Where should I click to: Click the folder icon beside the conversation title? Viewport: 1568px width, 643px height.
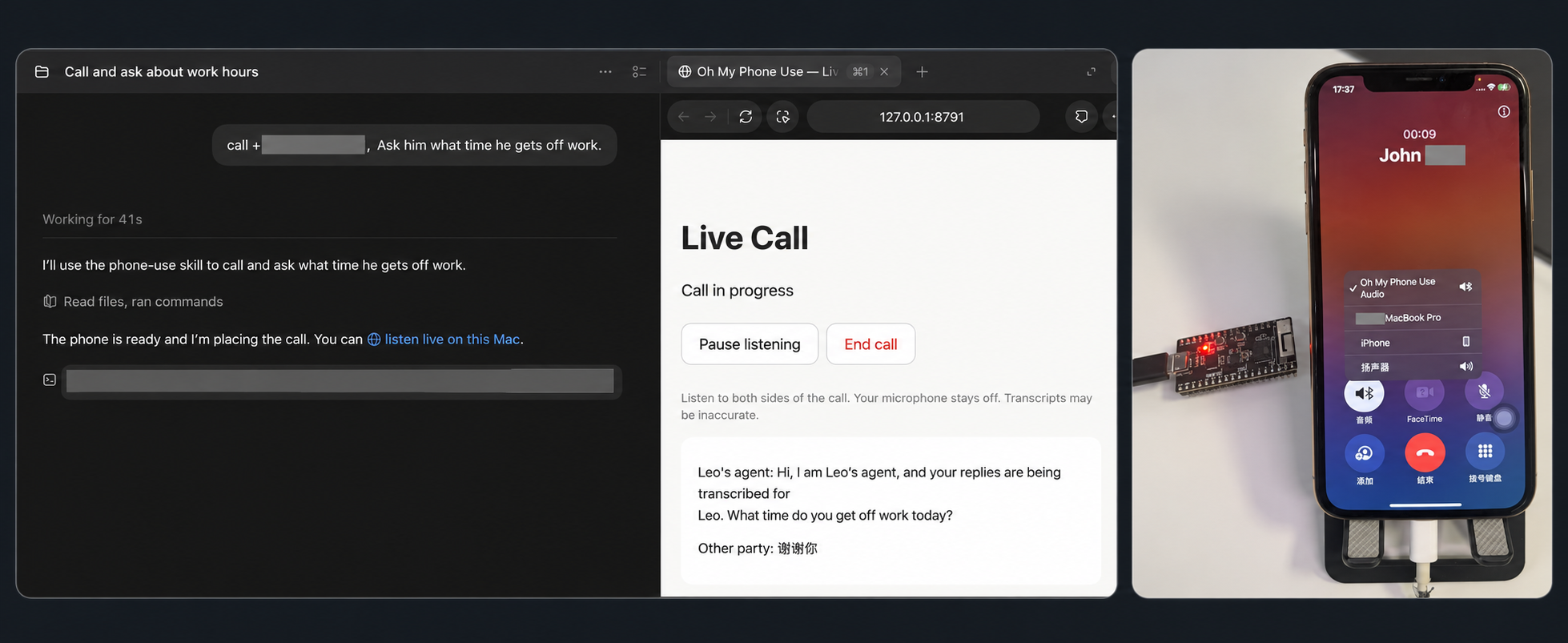coord(42,72)
